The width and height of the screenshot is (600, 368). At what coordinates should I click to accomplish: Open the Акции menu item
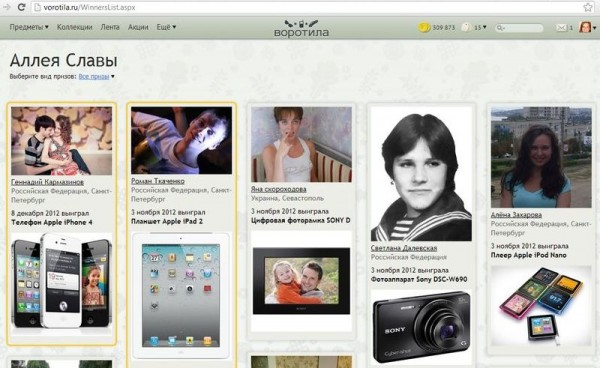point(138,27)
